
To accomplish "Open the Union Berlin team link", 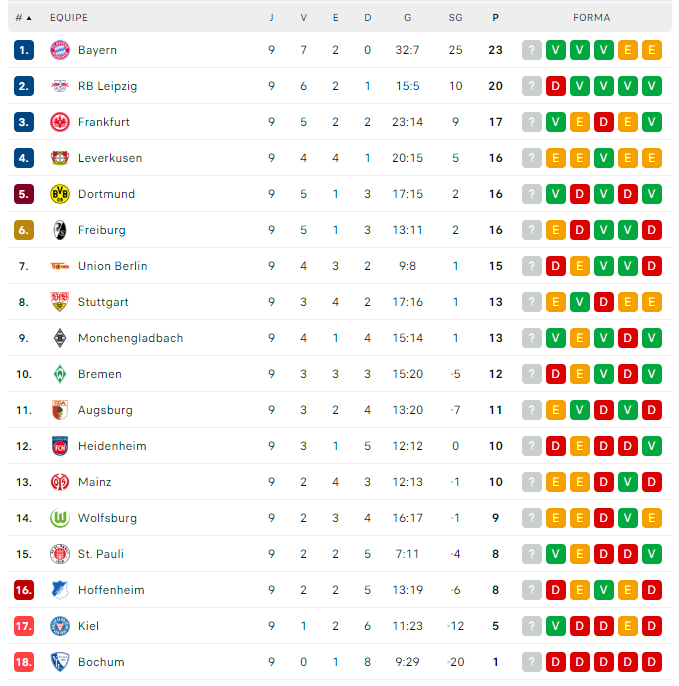I will tap(112, 266).
